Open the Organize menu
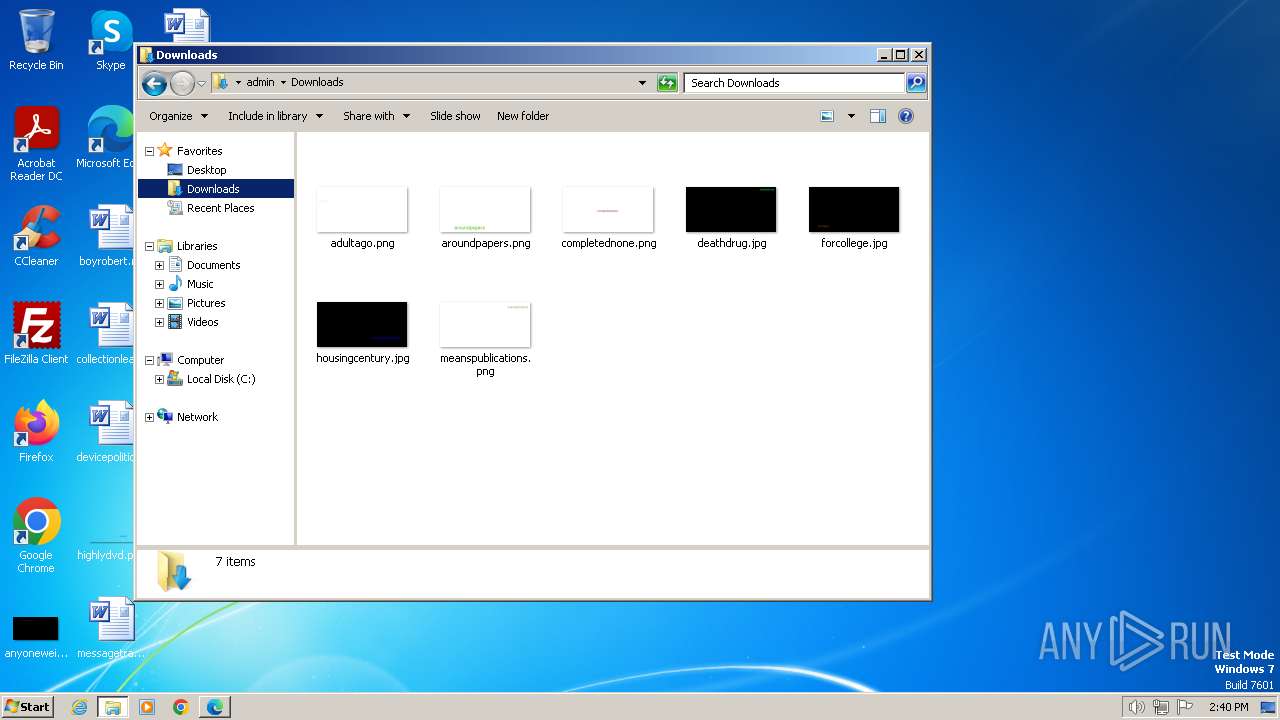1280x720 pixels. 178,116
